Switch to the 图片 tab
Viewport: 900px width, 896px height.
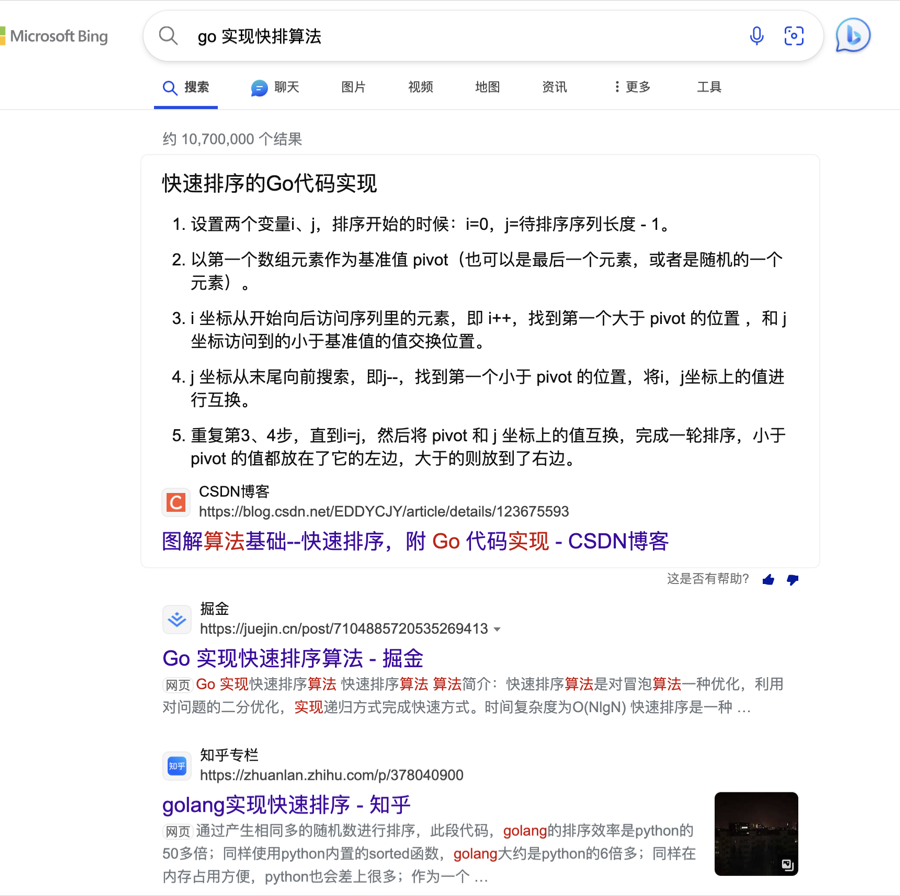tap(353, 87)
